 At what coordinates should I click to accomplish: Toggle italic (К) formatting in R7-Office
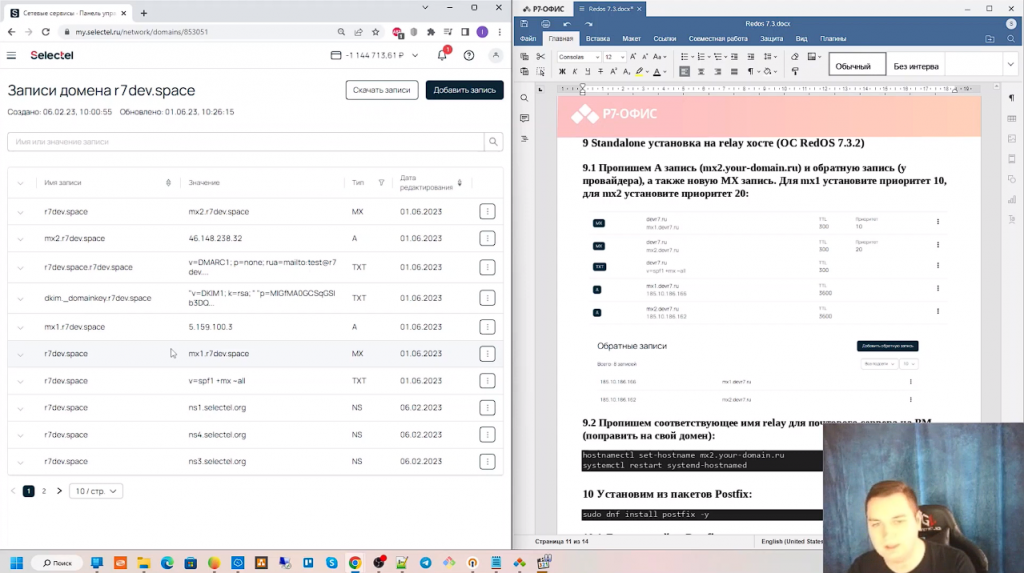[x=575, y=71]
